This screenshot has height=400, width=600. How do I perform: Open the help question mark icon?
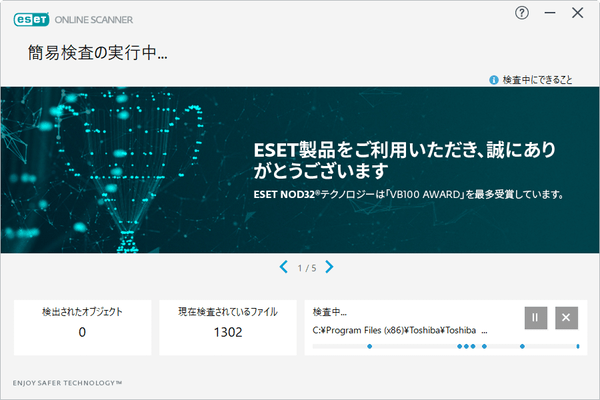click(522, 13)
